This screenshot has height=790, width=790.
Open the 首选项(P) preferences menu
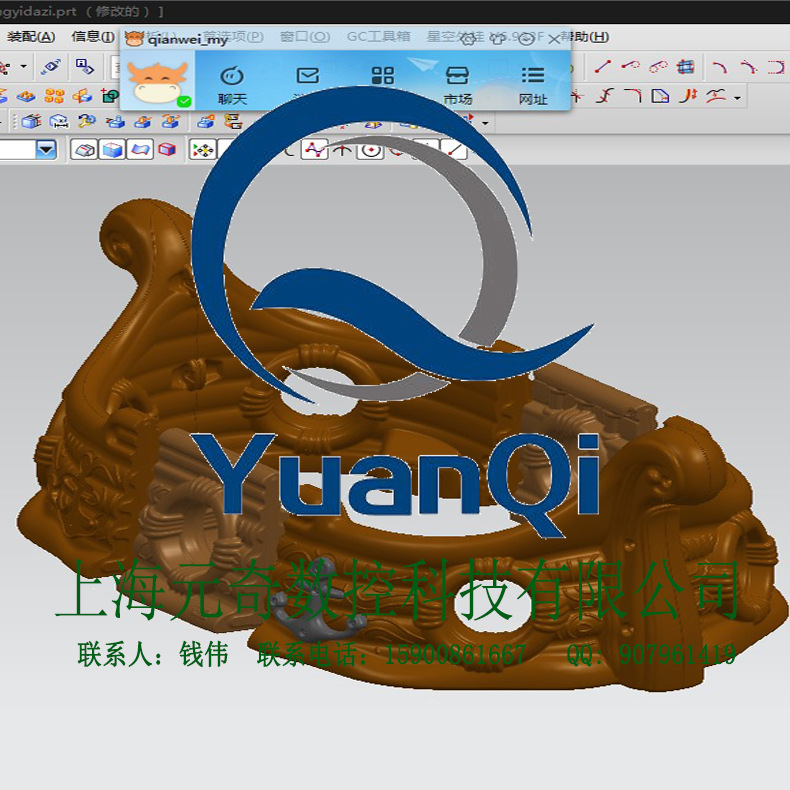pos(233,37)
